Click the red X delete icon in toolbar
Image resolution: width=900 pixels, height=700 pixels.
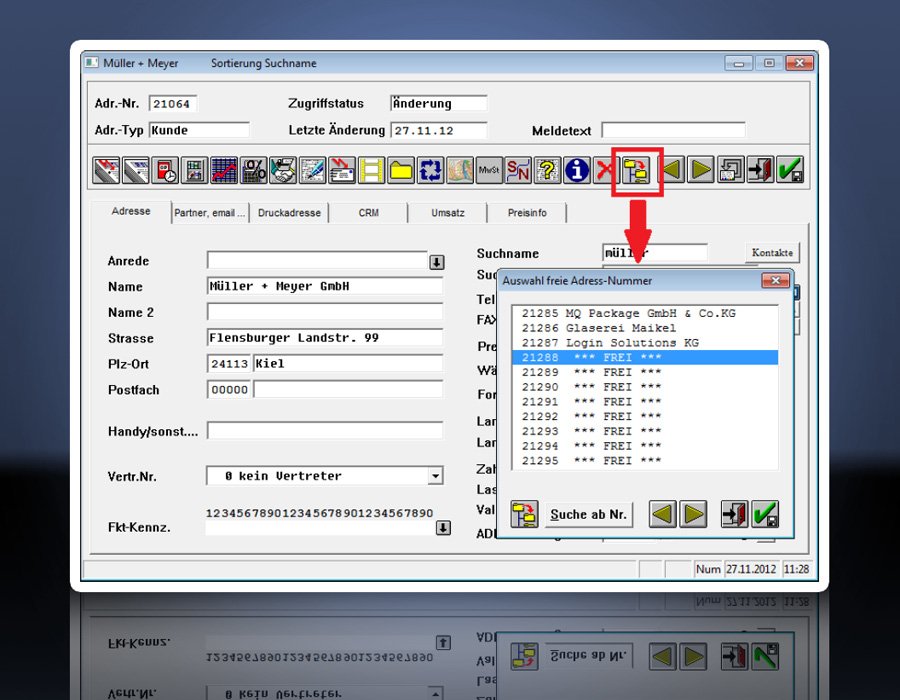604,170
